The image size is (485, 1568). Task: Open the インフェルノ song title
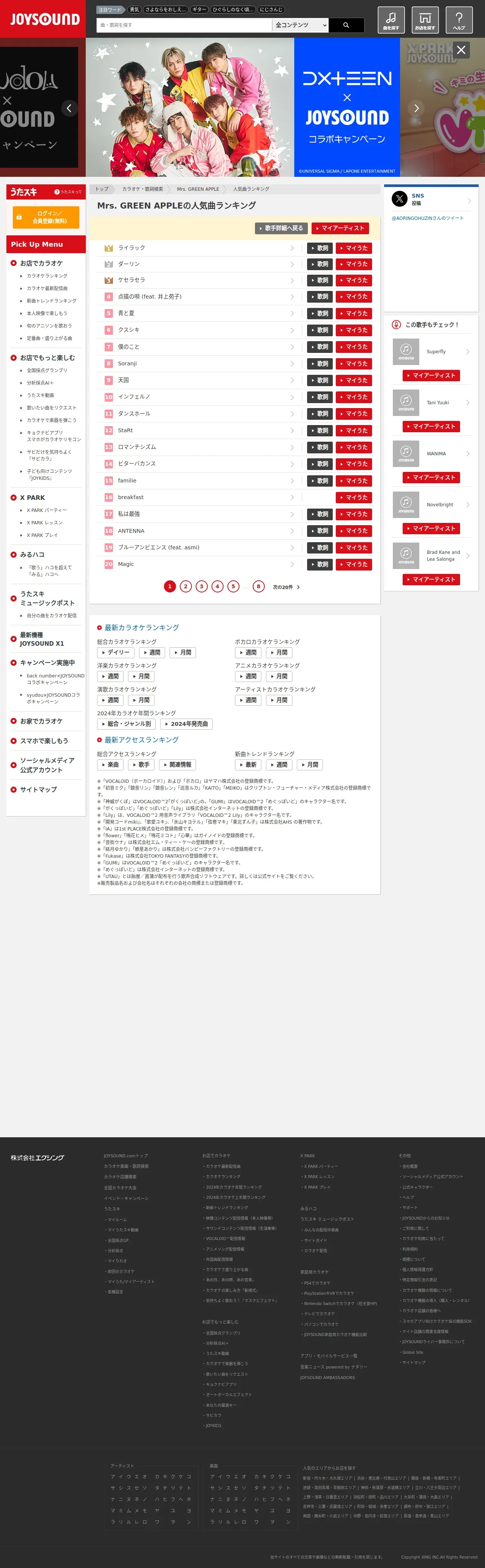[134, 397]
